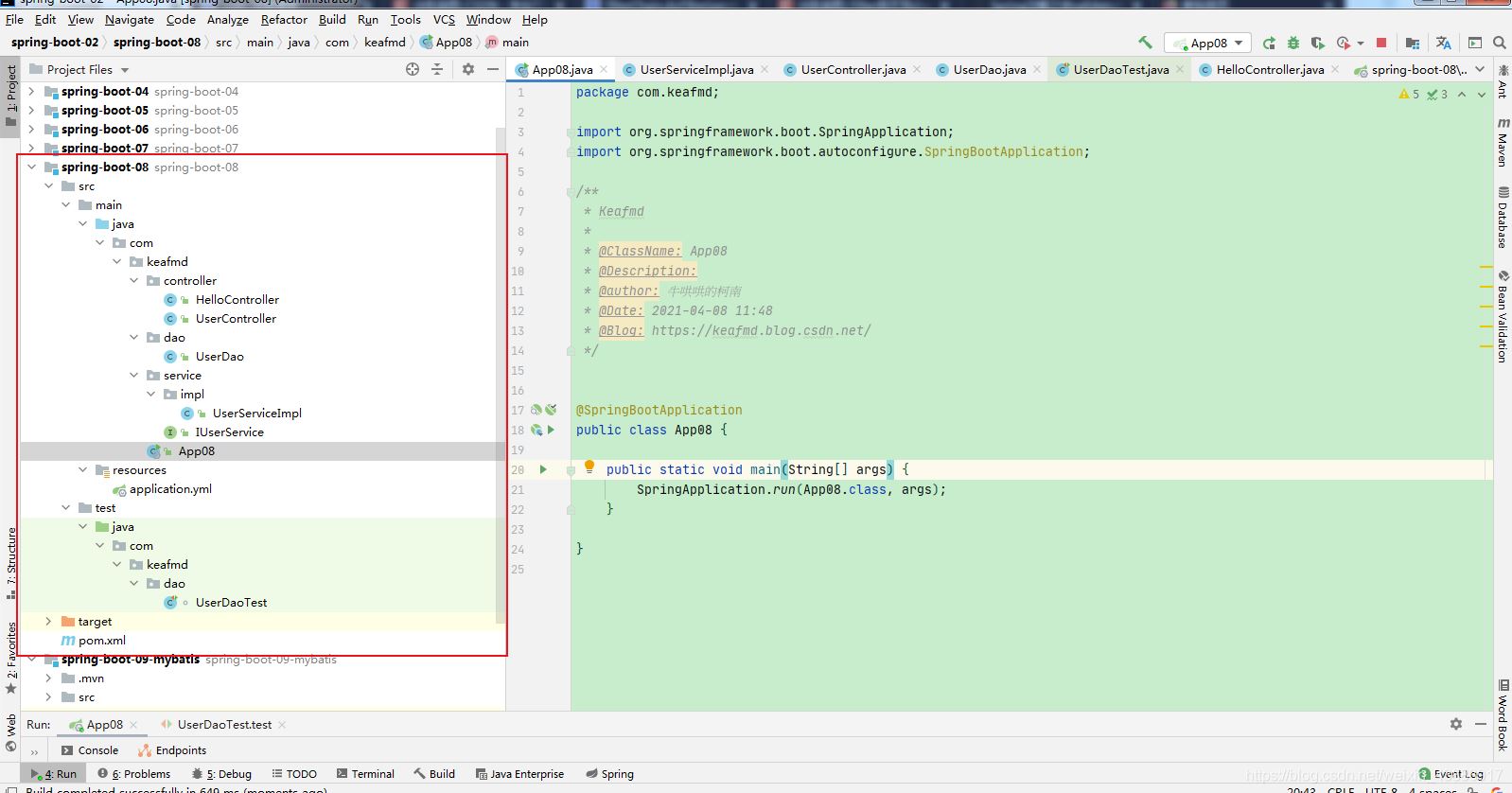Select pom.xml in the project tree
1512x793 pixels.
click(x=101, y=641)
